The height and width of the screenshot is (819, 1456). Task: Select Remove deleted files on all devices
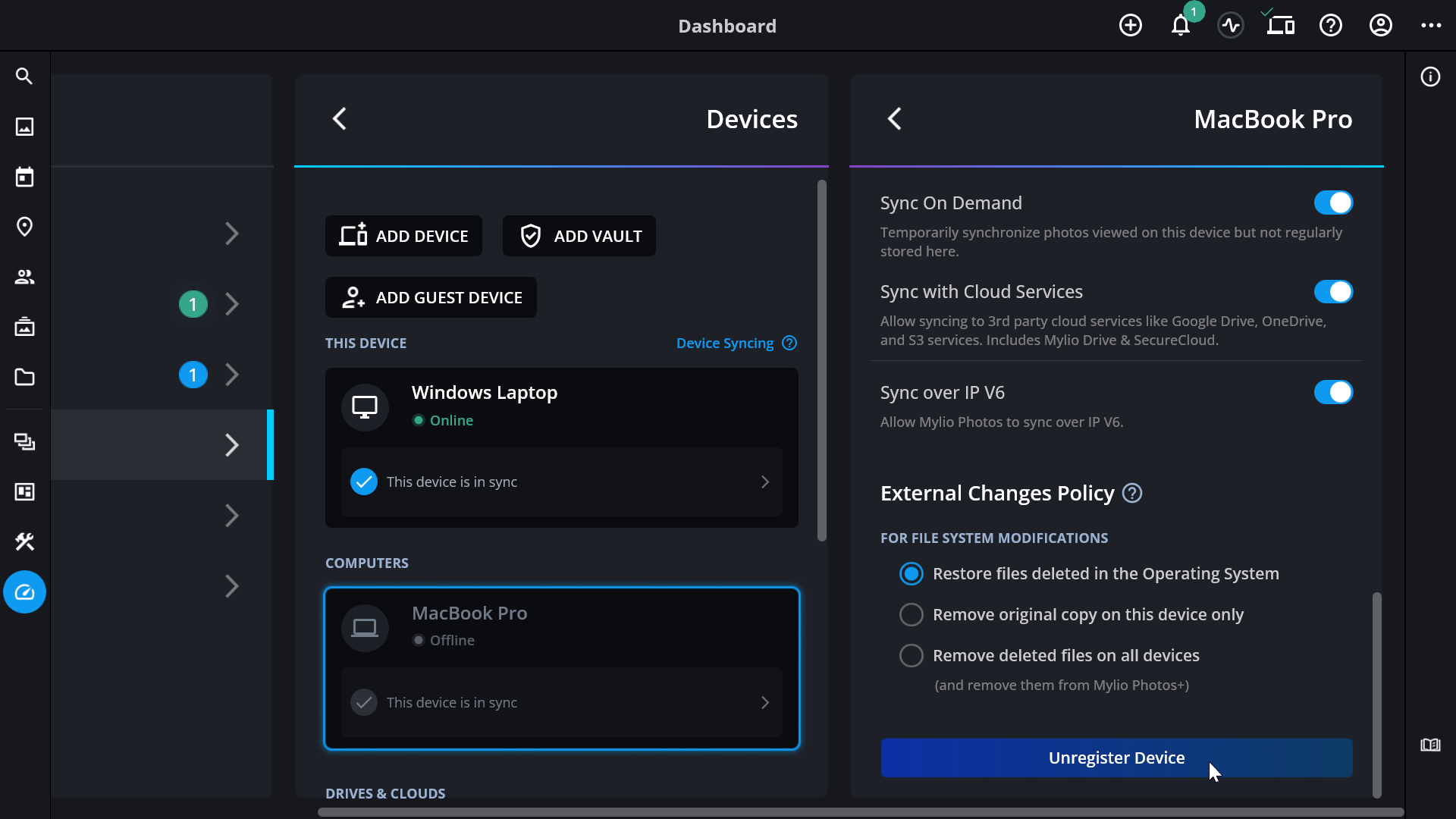(912, 655)
